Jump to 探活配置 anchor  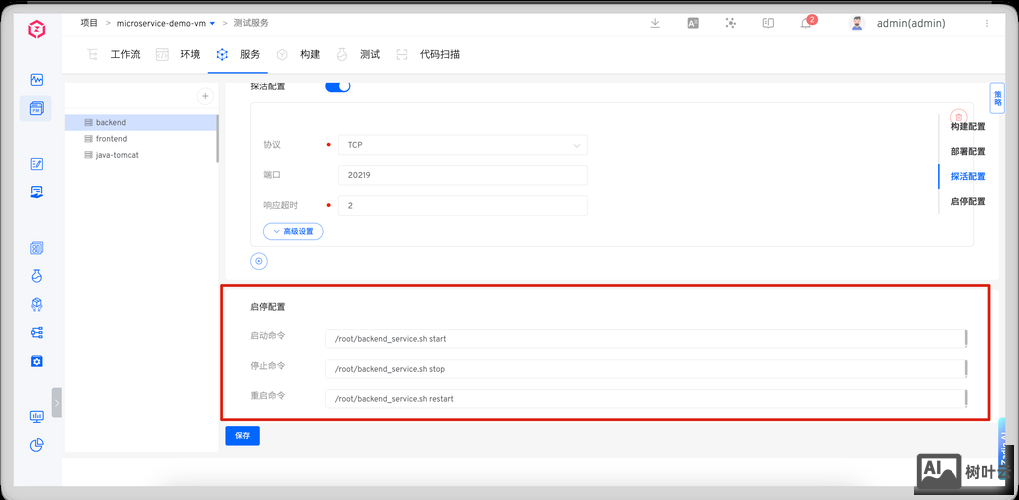tap(968, 176)
